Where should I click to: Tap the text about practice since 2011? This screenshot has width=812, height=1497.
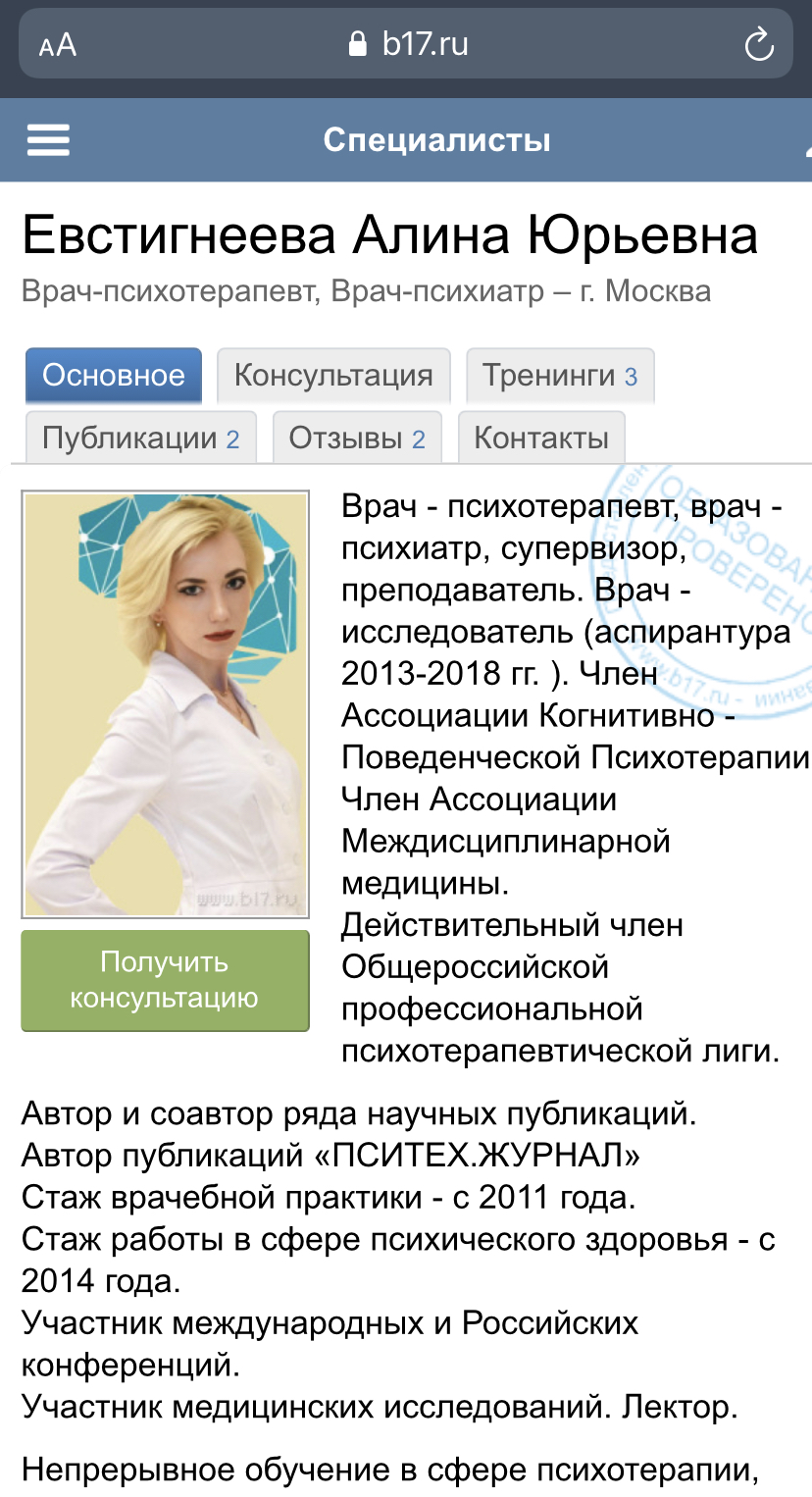coord(329,1198)
